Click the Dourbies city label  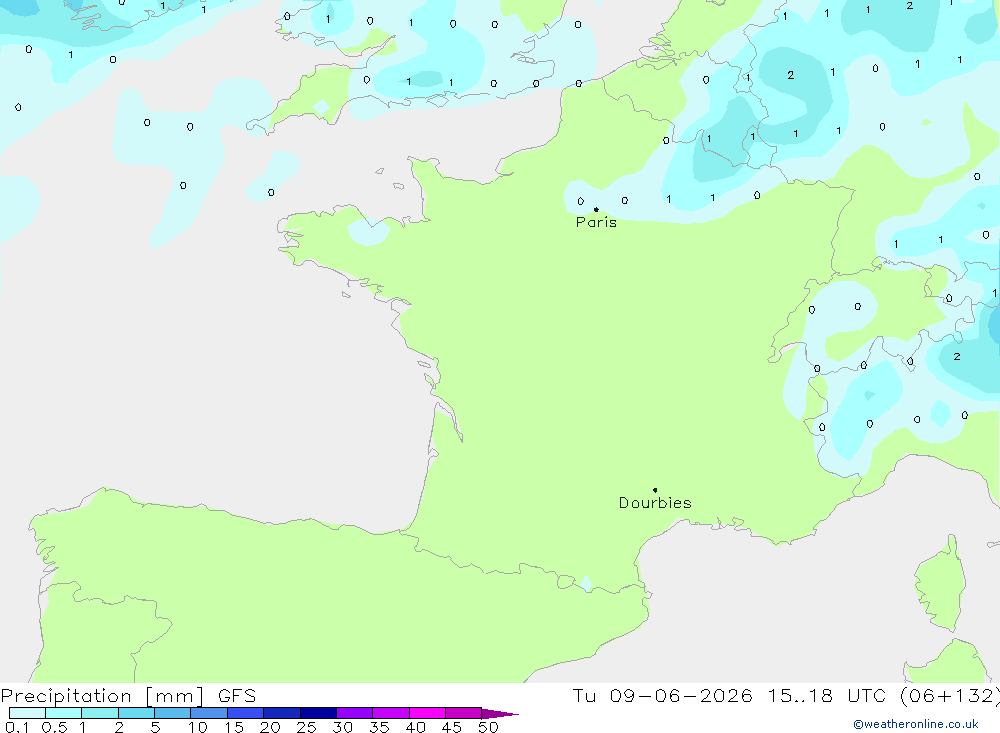(655, 503)
